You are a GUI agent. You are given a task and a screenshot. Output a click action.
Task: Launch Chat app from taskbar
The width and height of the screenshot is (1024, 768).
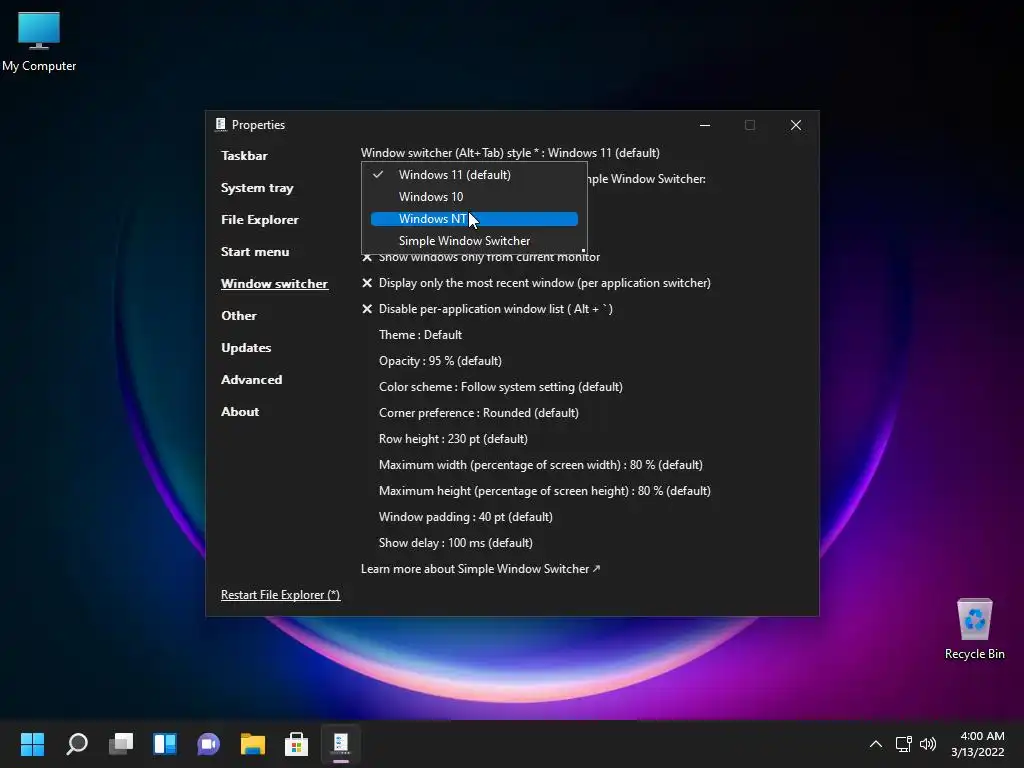point(208,744)
